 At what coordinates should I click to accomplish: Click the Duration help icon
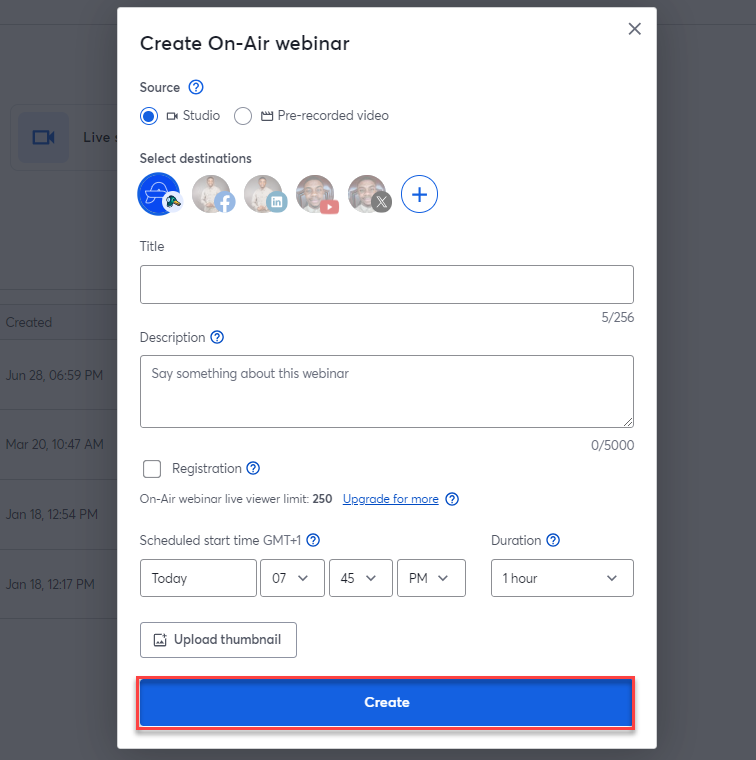(553, 540)
